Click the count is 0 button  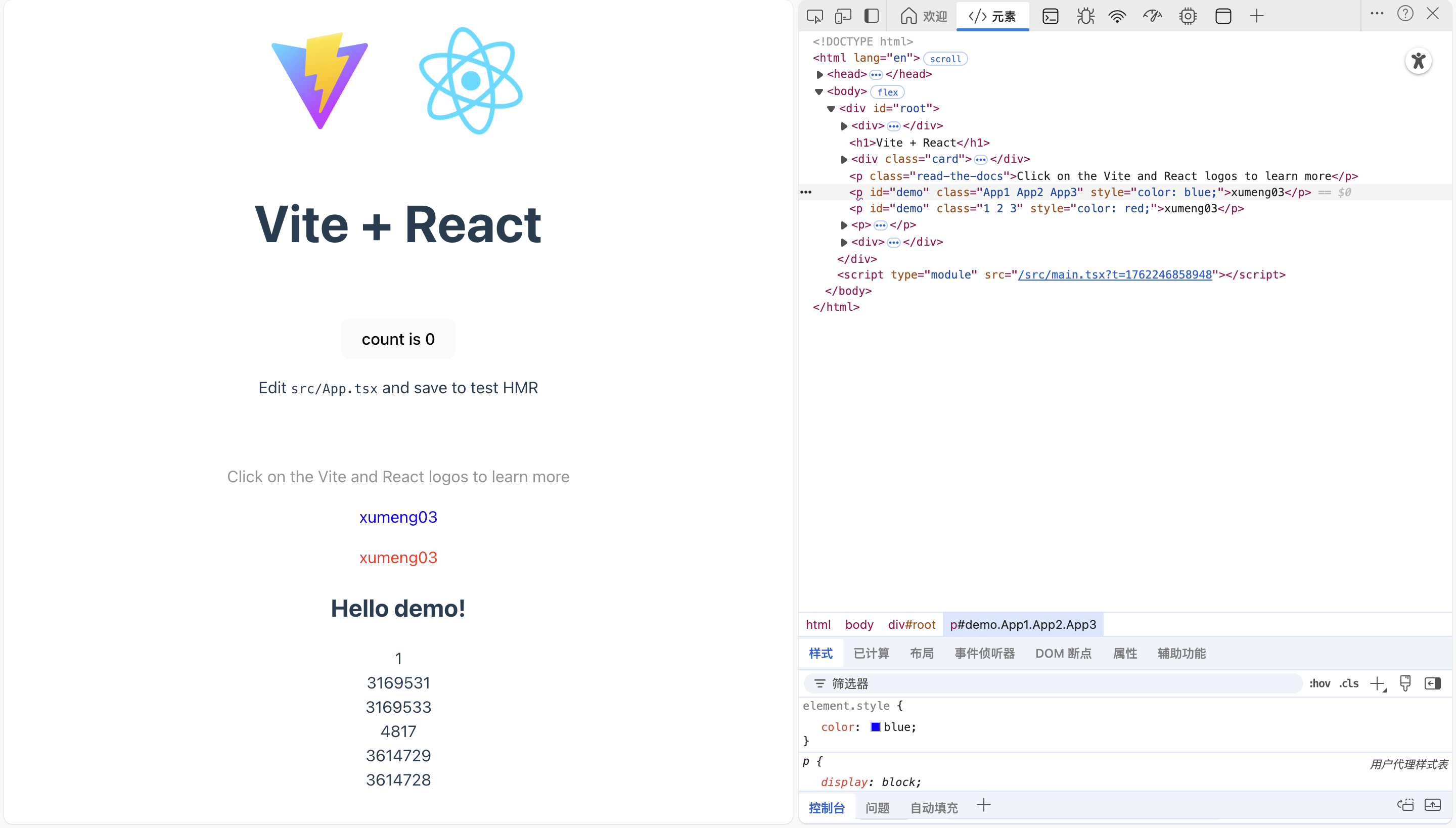point(398,339)
